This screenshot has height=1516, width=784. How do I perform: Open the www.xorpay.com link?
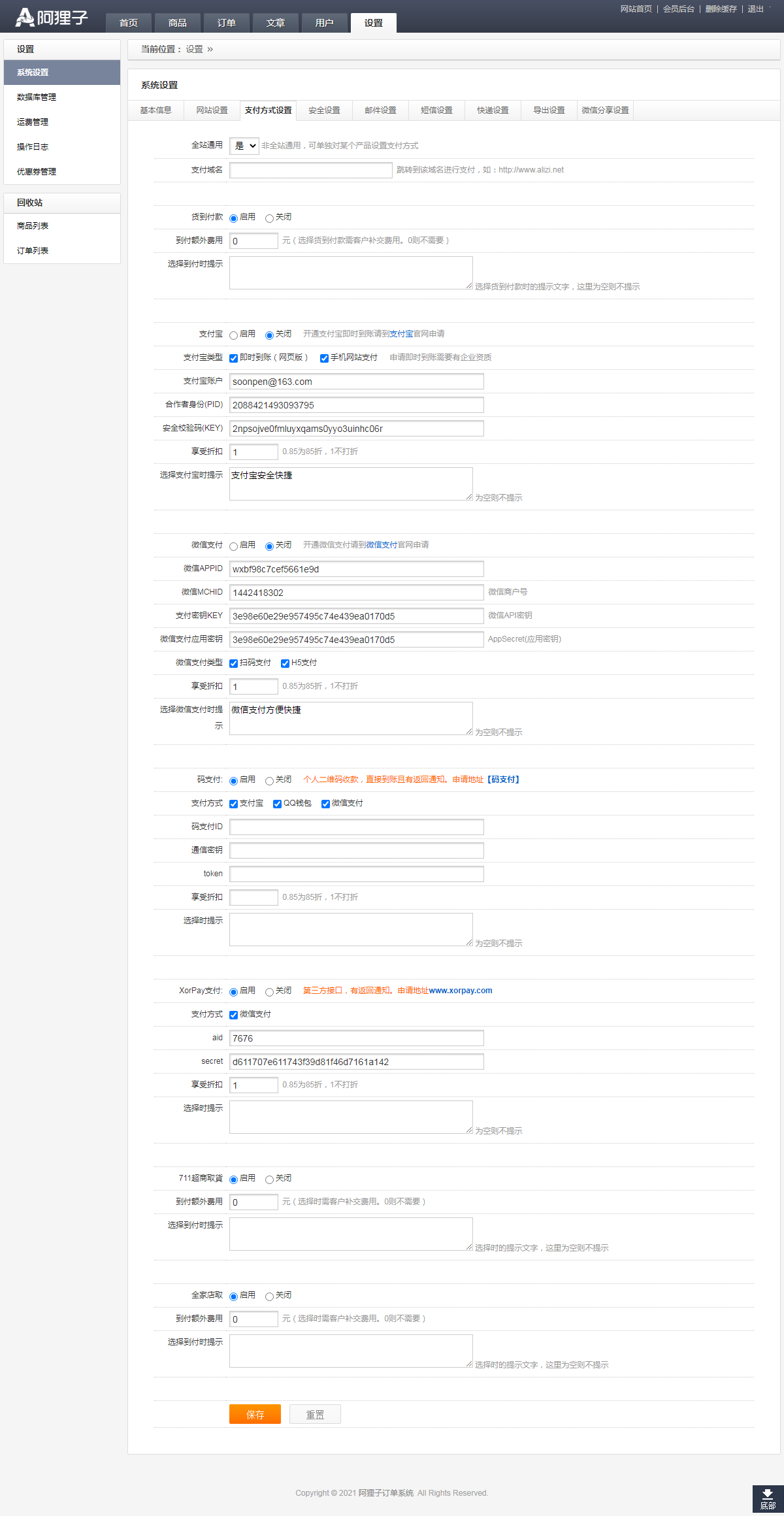(x=461, y=991)
